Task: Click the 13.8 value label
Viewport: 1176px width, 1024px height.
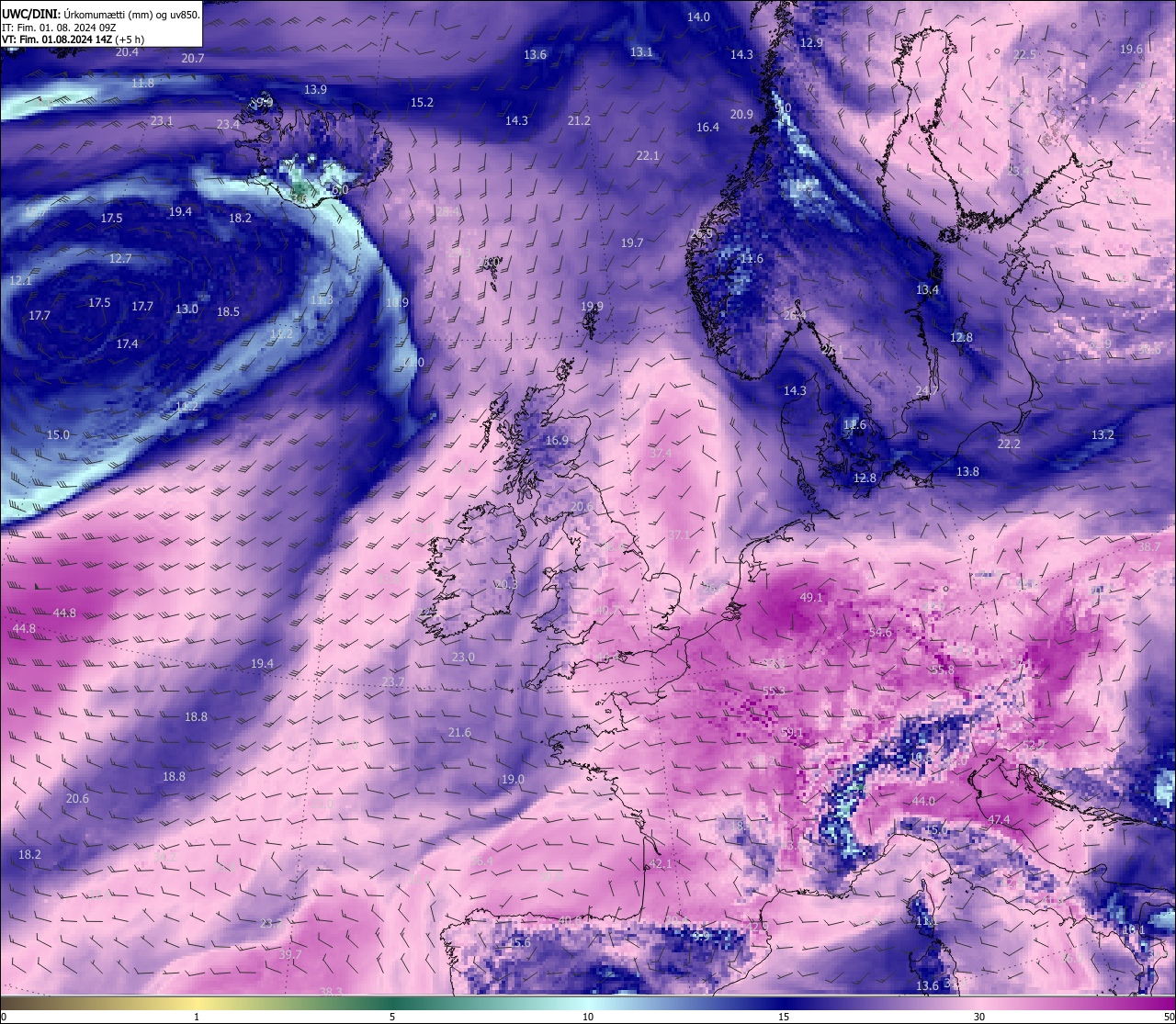Action: [967, 472]
